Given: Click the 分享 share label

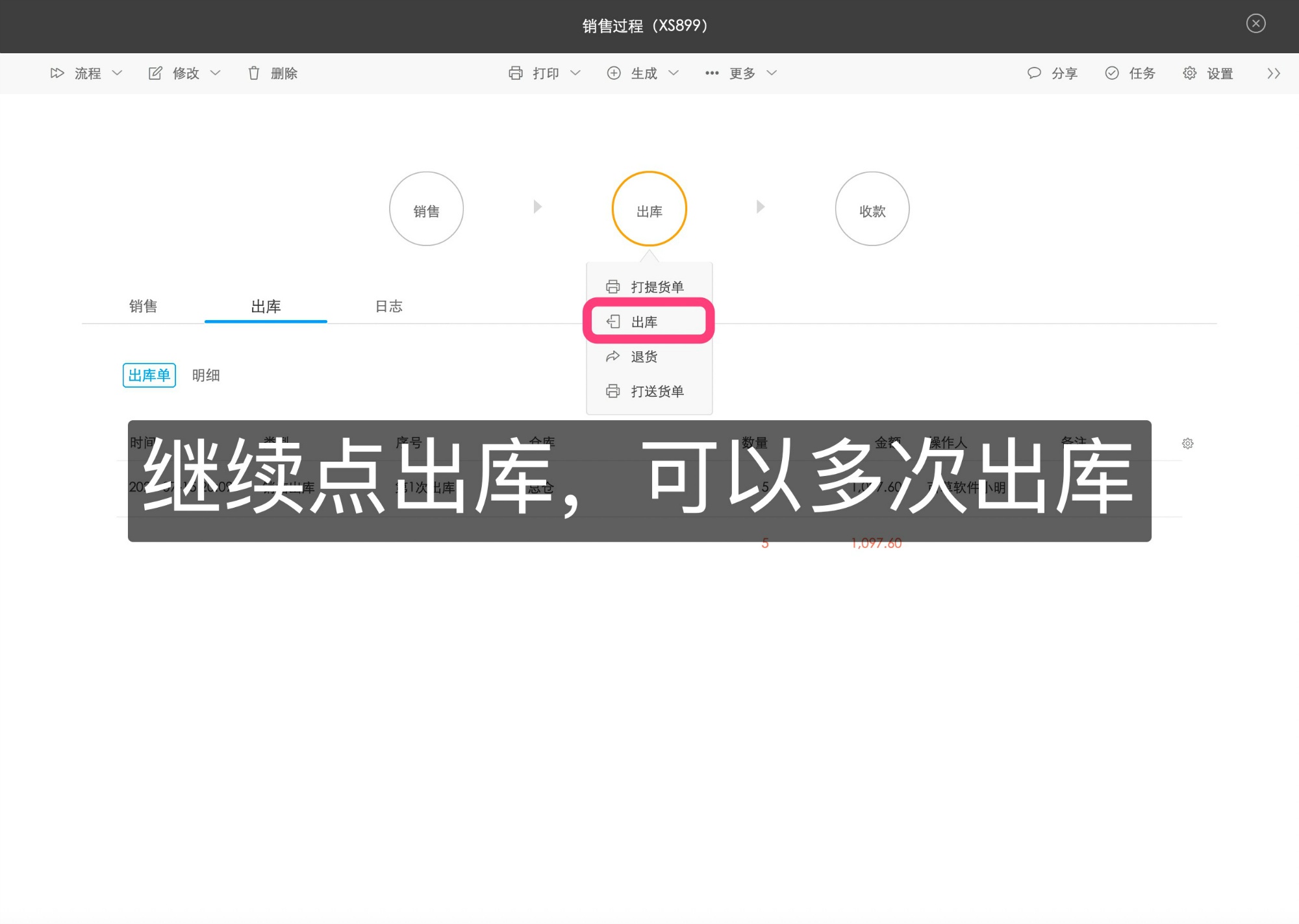Looking at the screenshot, I should pos(1065,73).
